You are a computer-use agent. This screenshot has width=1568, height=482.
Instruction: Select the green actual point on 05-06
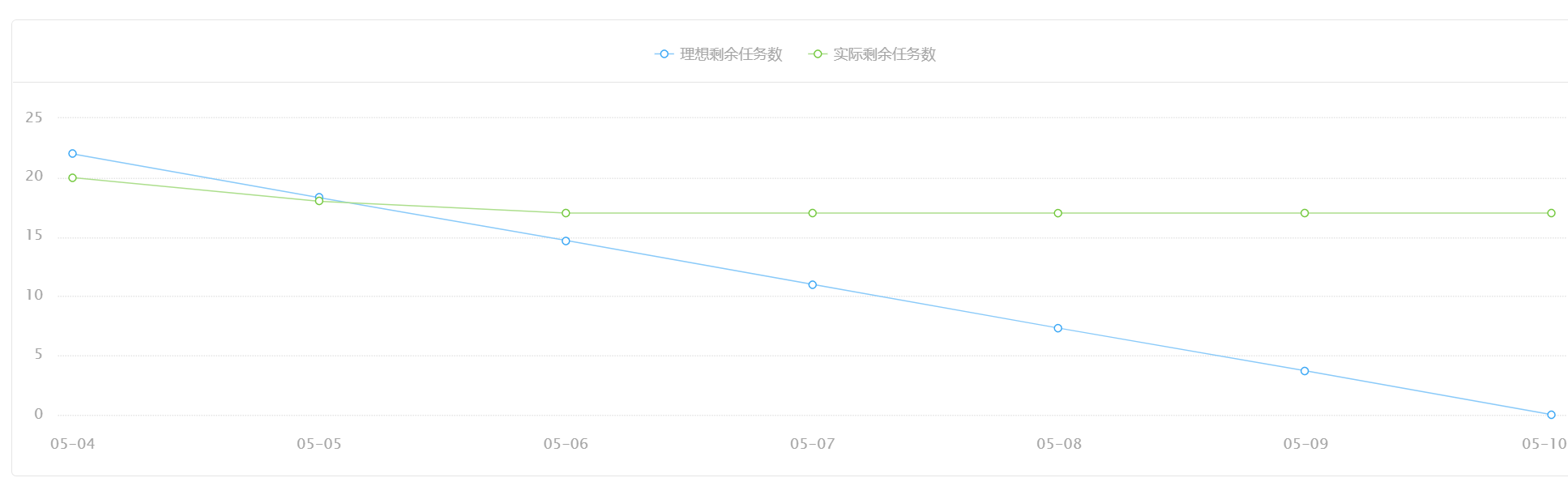[x=566, y=213]
